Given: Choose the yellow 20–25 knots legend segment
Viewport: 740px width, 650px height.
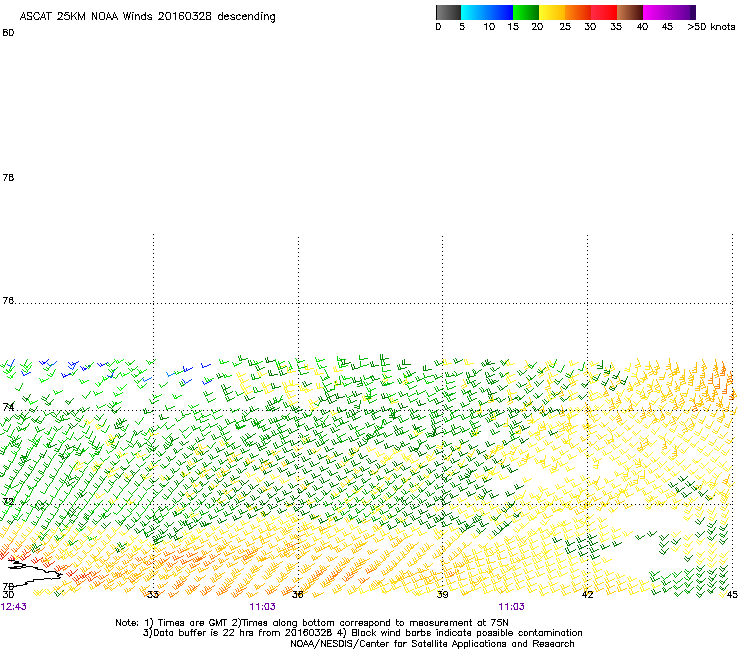Looking at the screenshot, I should click(552, 12).
